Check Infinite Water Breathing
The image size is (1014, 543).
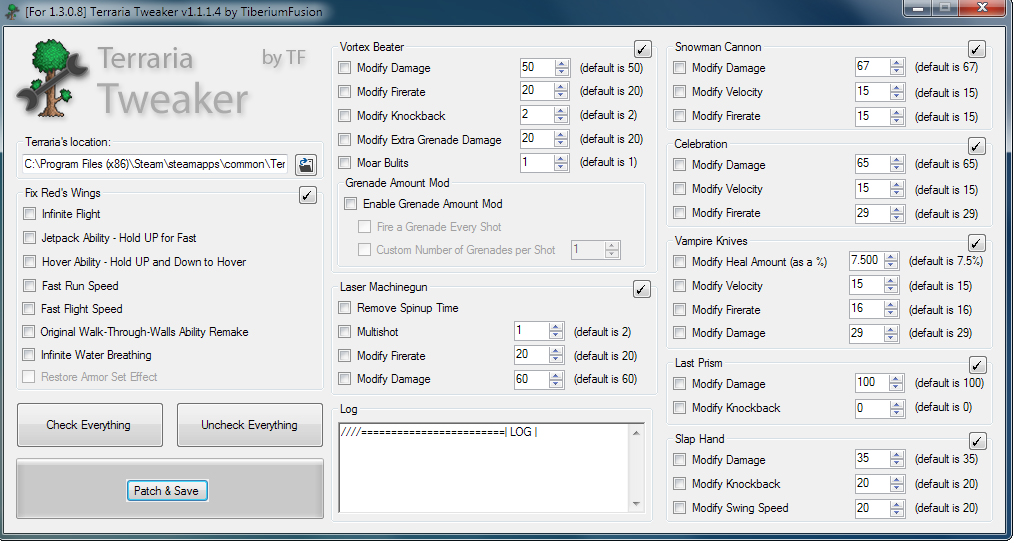click(28, 354)
